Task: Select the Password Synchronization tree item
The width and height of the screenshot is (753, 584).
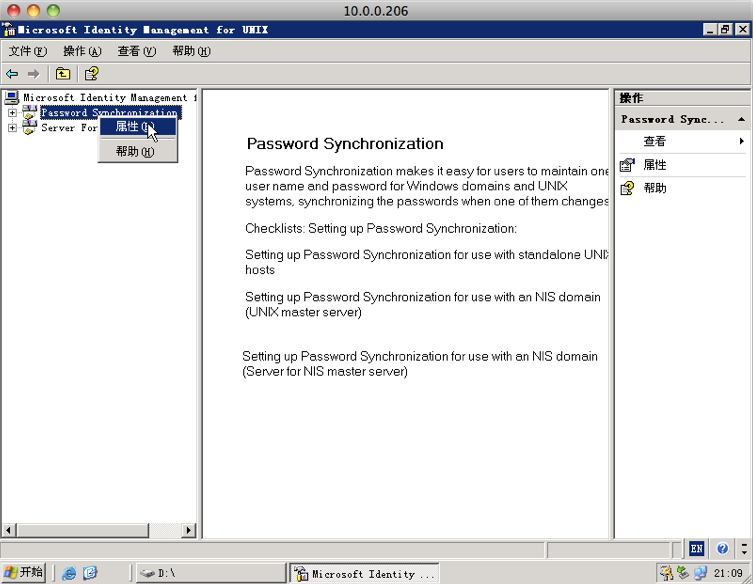Action: (x=110, y=113)
